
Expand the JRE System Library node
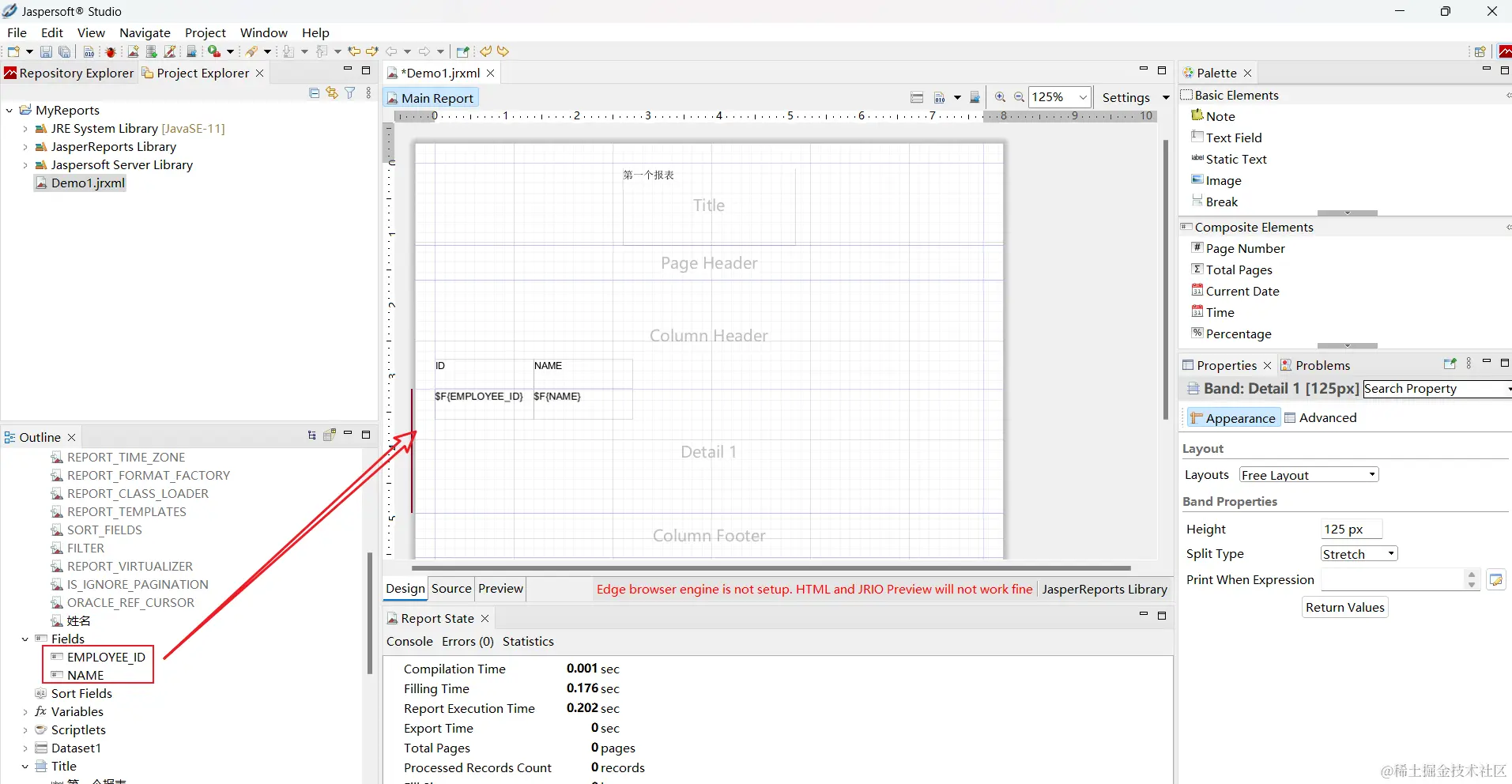click(25, 129)
